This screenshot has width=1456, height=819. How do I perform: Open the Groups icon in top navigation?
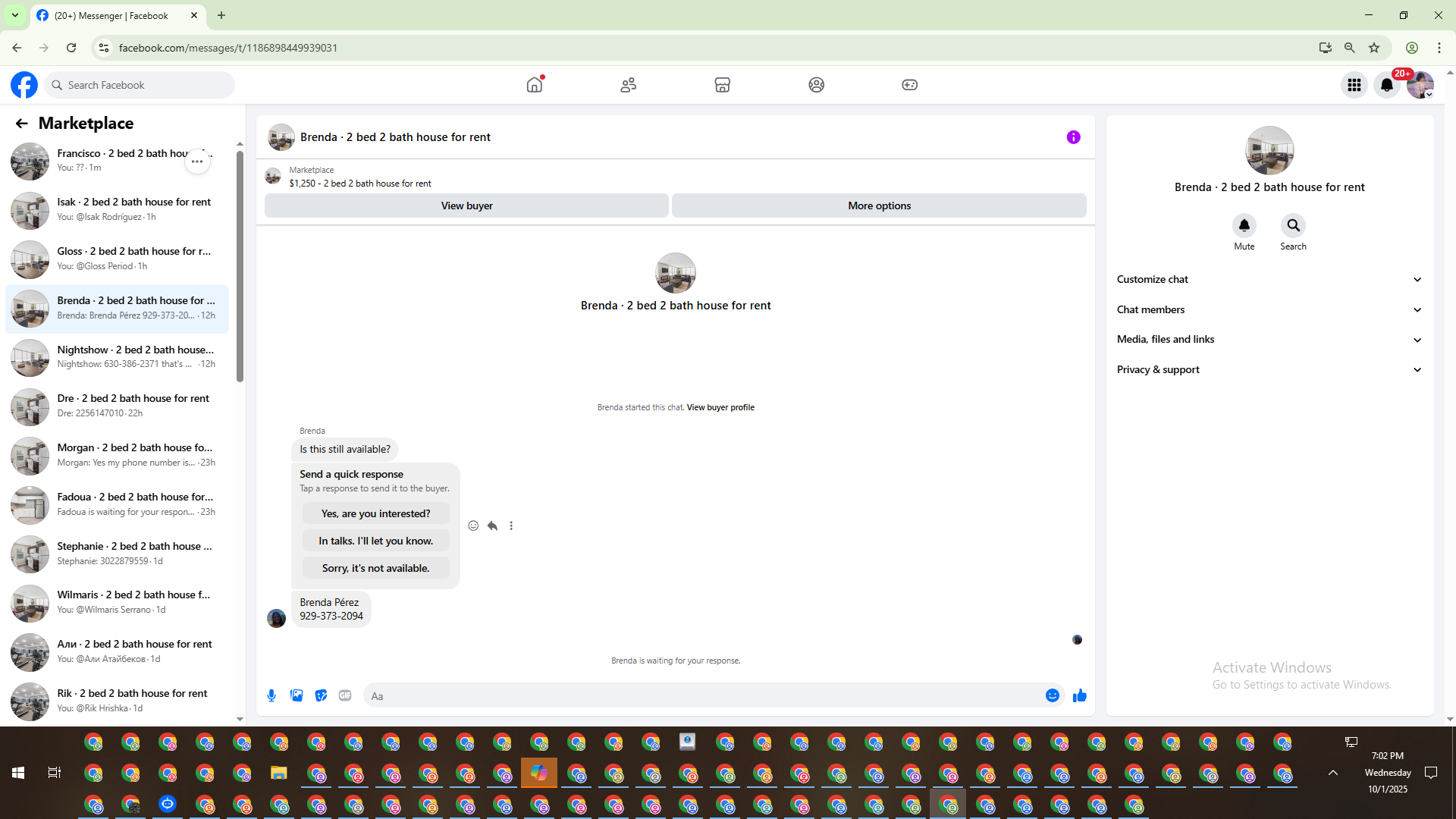click(816, 85)
